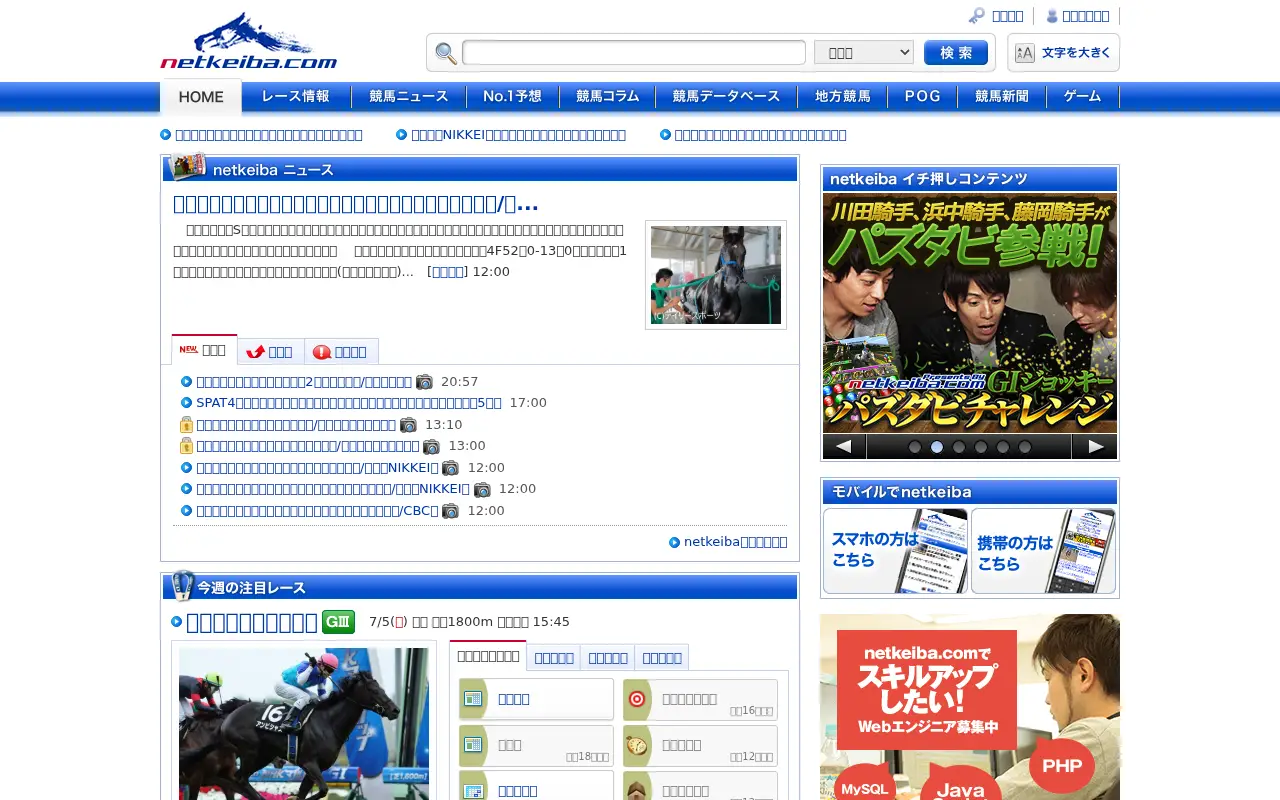Image resolution: width=1280 pixels, height=800 pixels.
Task: Select the news tab with exclamation icon
Action: pyautogui.click(x=341, y=351)
